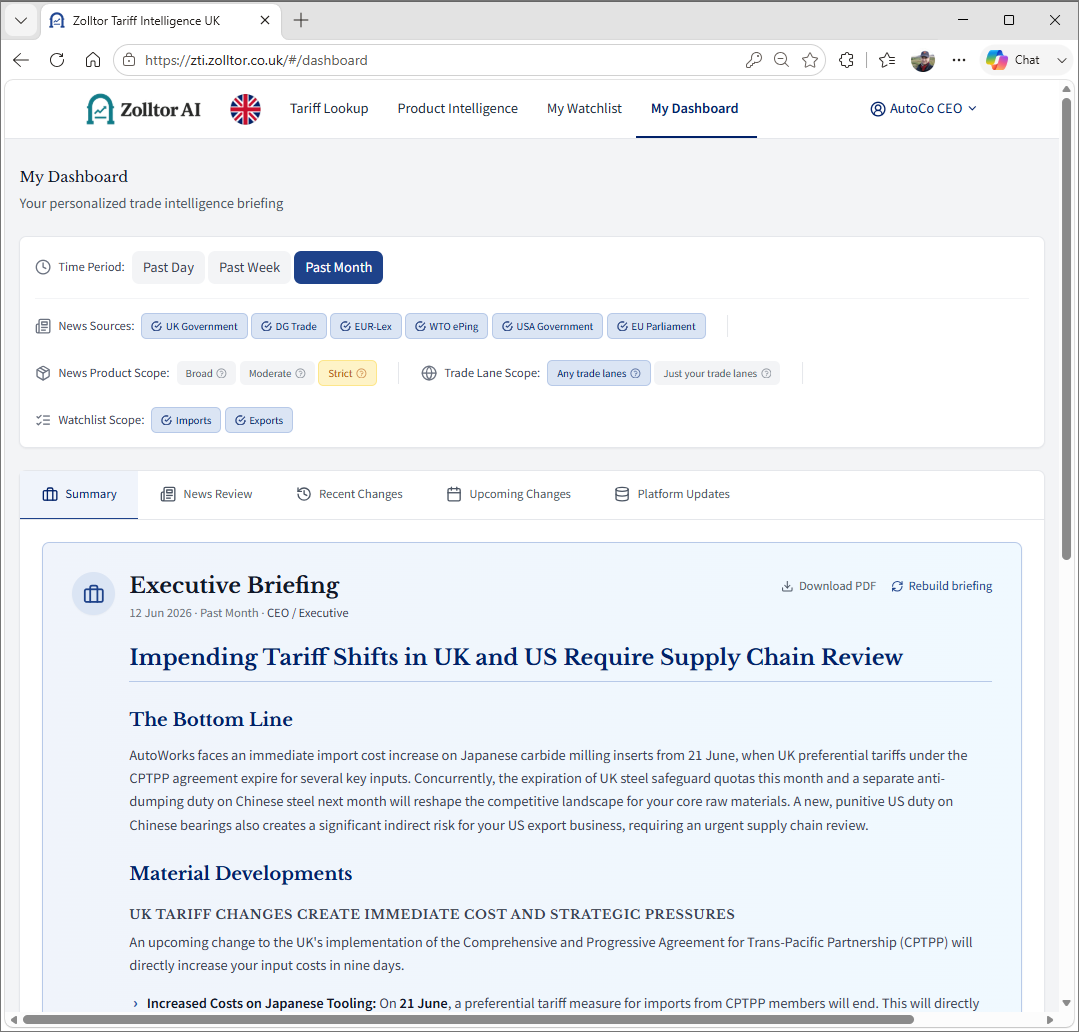The image size is (1079, 1032).
Task: Toggle the UK Government news source
Action: 195,326
